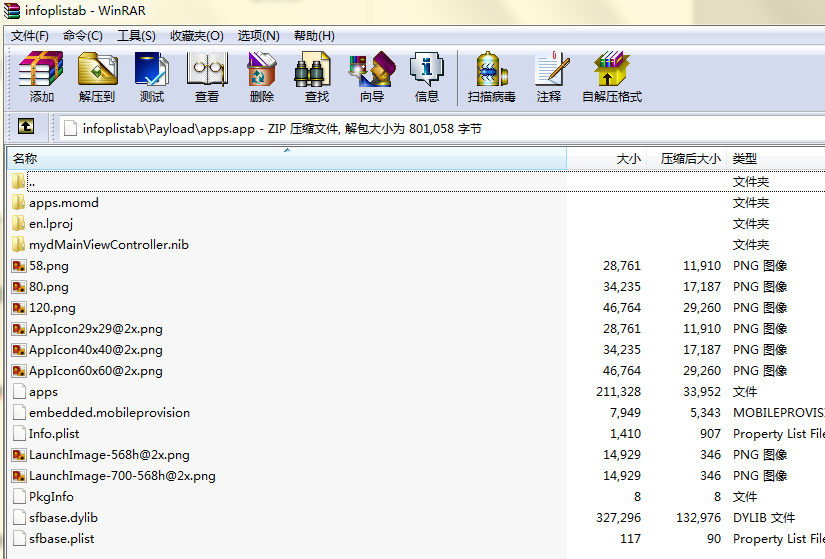Screen dimensions: 825x559
Task: Sort by the 类型 column header
Action: point(776,158)
